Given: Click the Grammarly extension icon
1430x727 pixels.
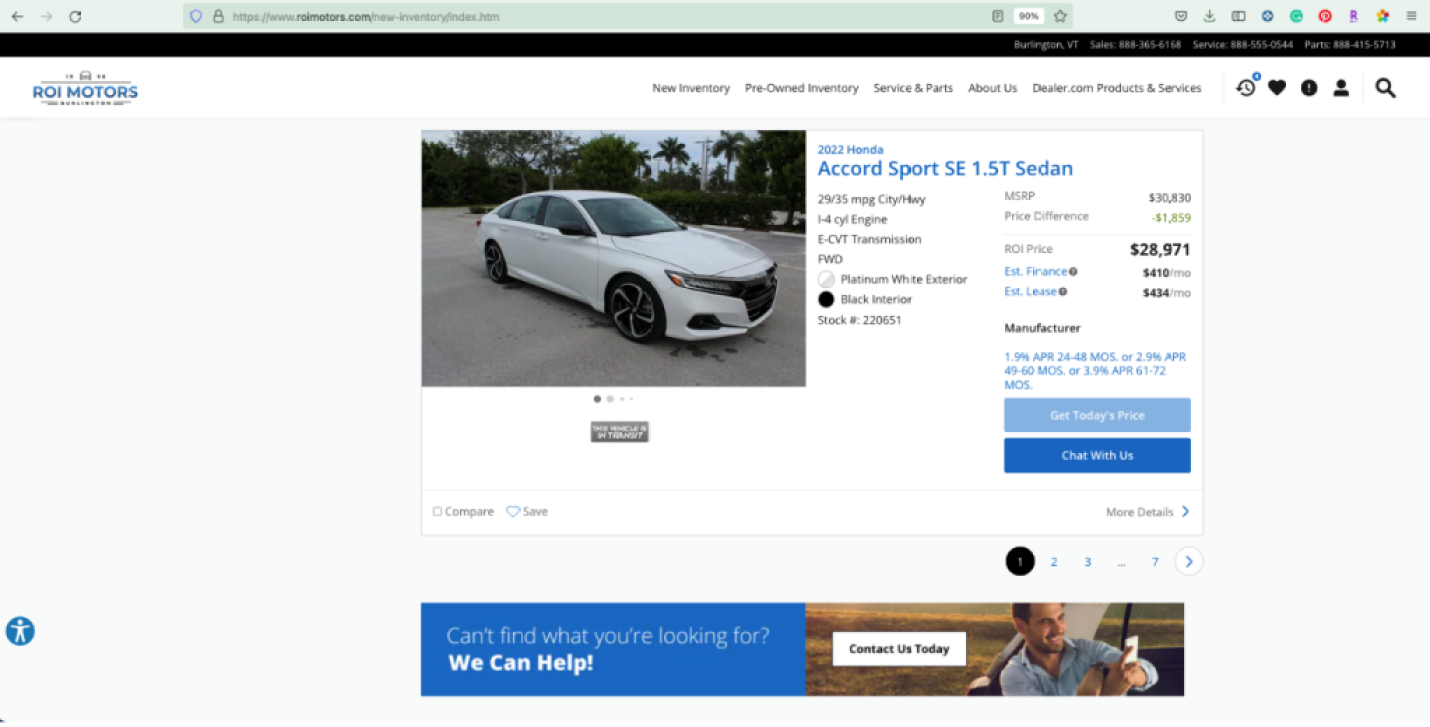Looking at the screenshot, I should [1296, 16].
